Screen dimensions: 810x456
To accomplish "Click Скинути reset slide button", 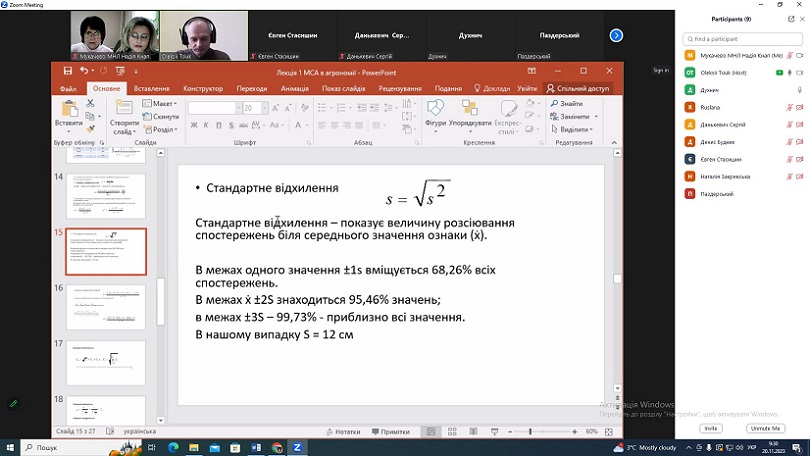I will (x=161, y=117).
